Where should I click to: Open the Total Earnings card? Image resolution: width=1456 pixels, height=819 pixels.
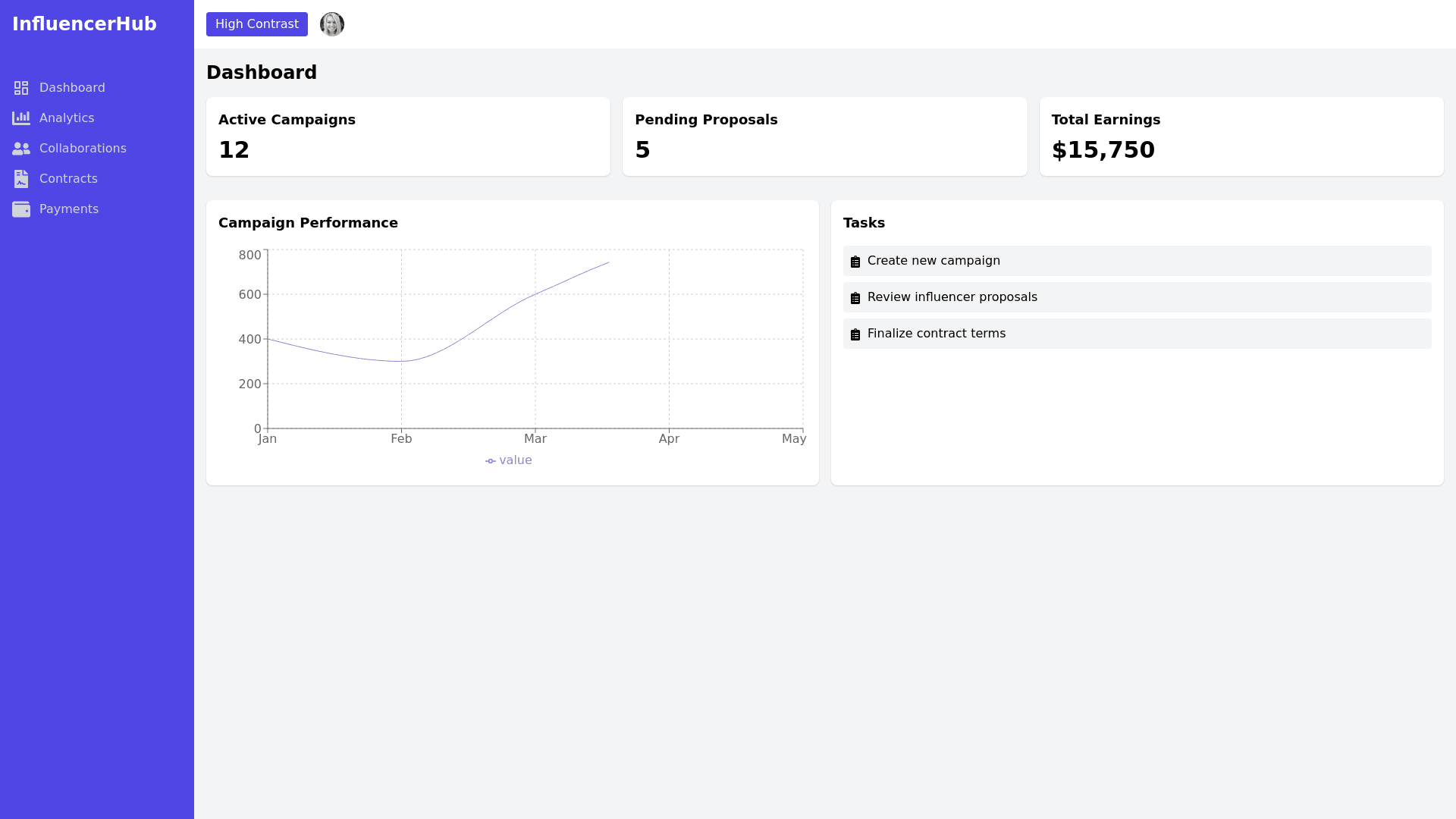tap(1241, 136)
